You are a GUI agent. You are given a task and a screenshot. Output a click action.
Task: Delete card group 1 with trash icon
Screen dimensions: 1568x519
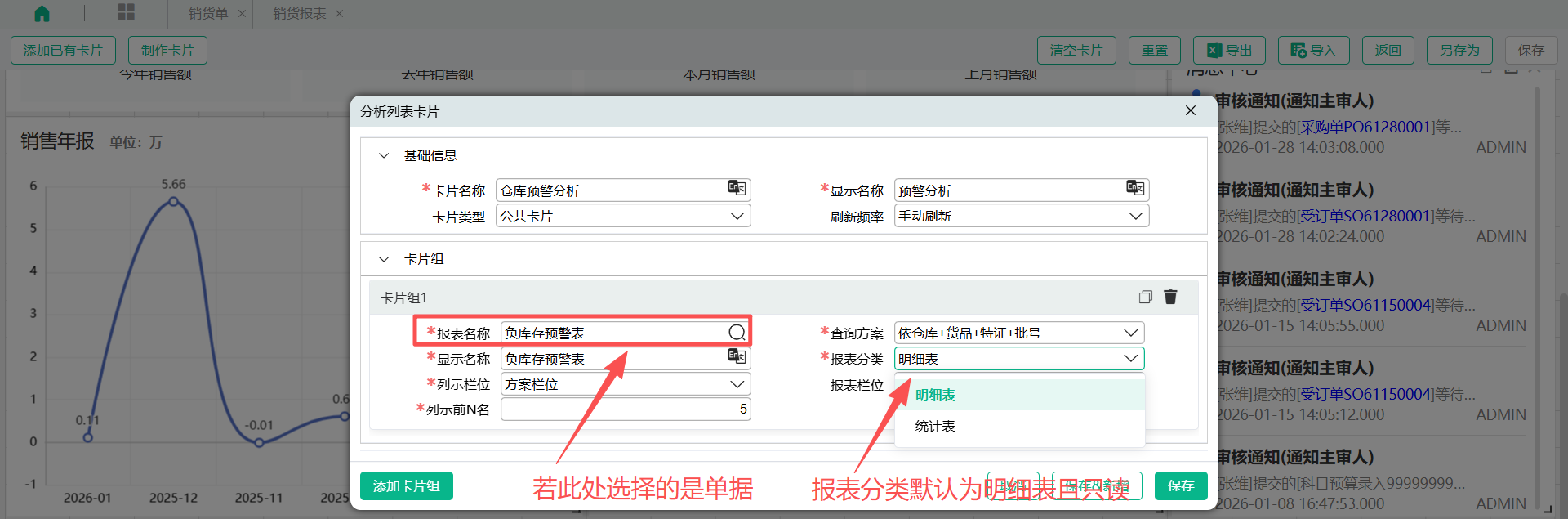(1170, 297)
